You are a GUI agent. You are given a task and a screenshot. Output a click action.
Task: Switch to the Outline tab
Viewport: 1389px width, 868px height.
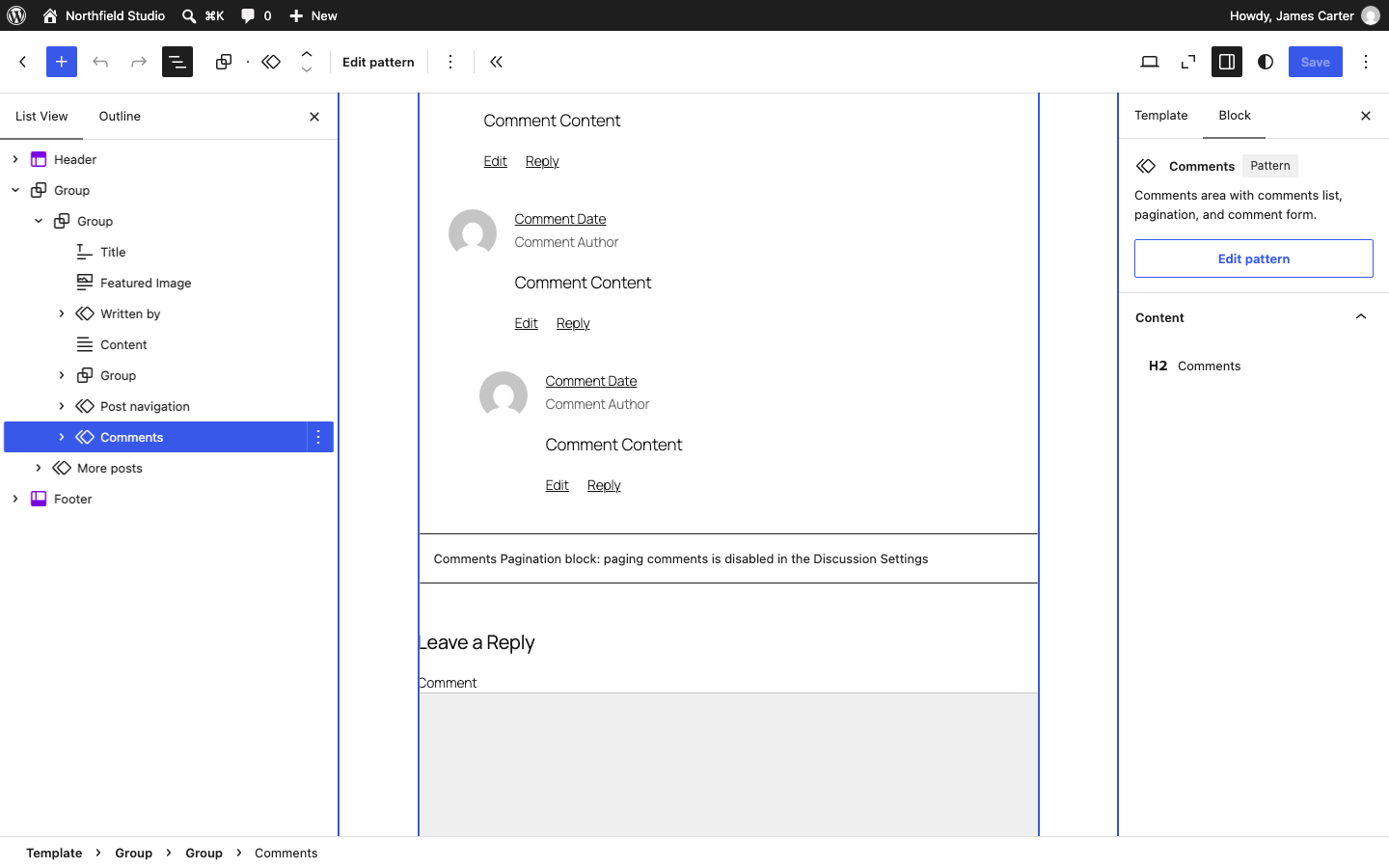[x=120, y=116]
